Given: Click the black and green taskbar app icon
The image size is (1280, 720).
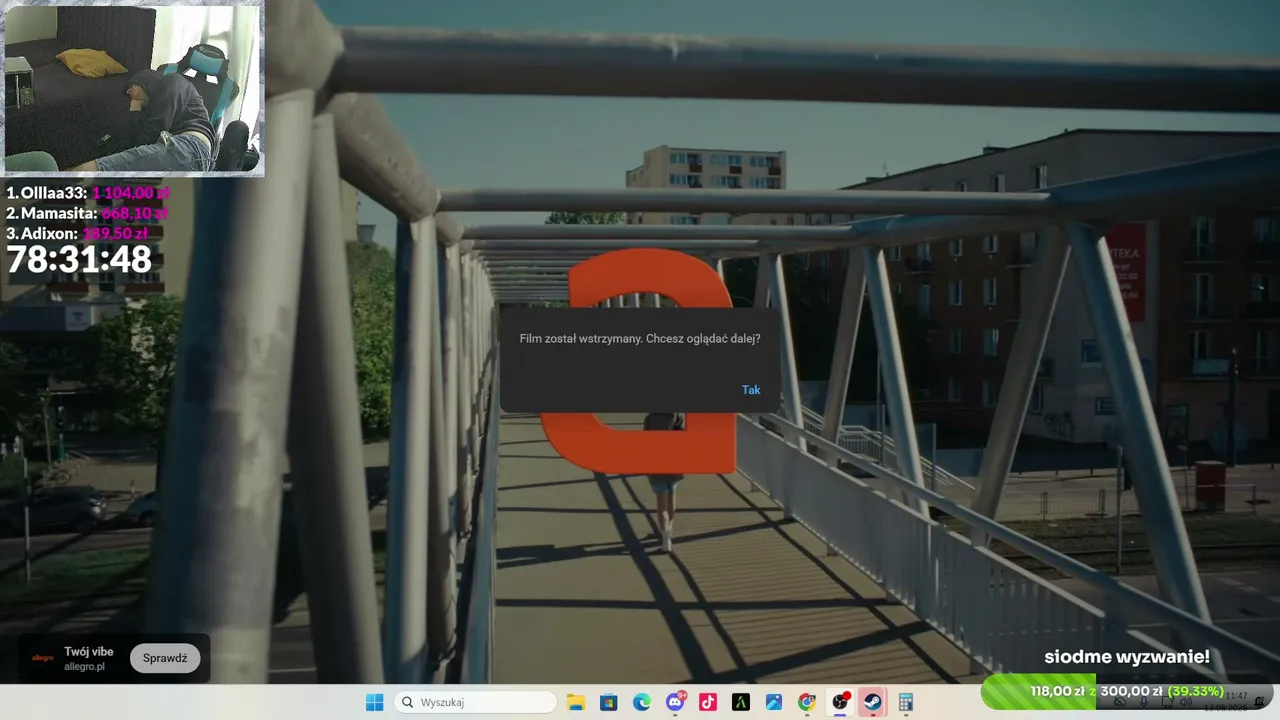Looking at the screenshot, I should (741, 702).
